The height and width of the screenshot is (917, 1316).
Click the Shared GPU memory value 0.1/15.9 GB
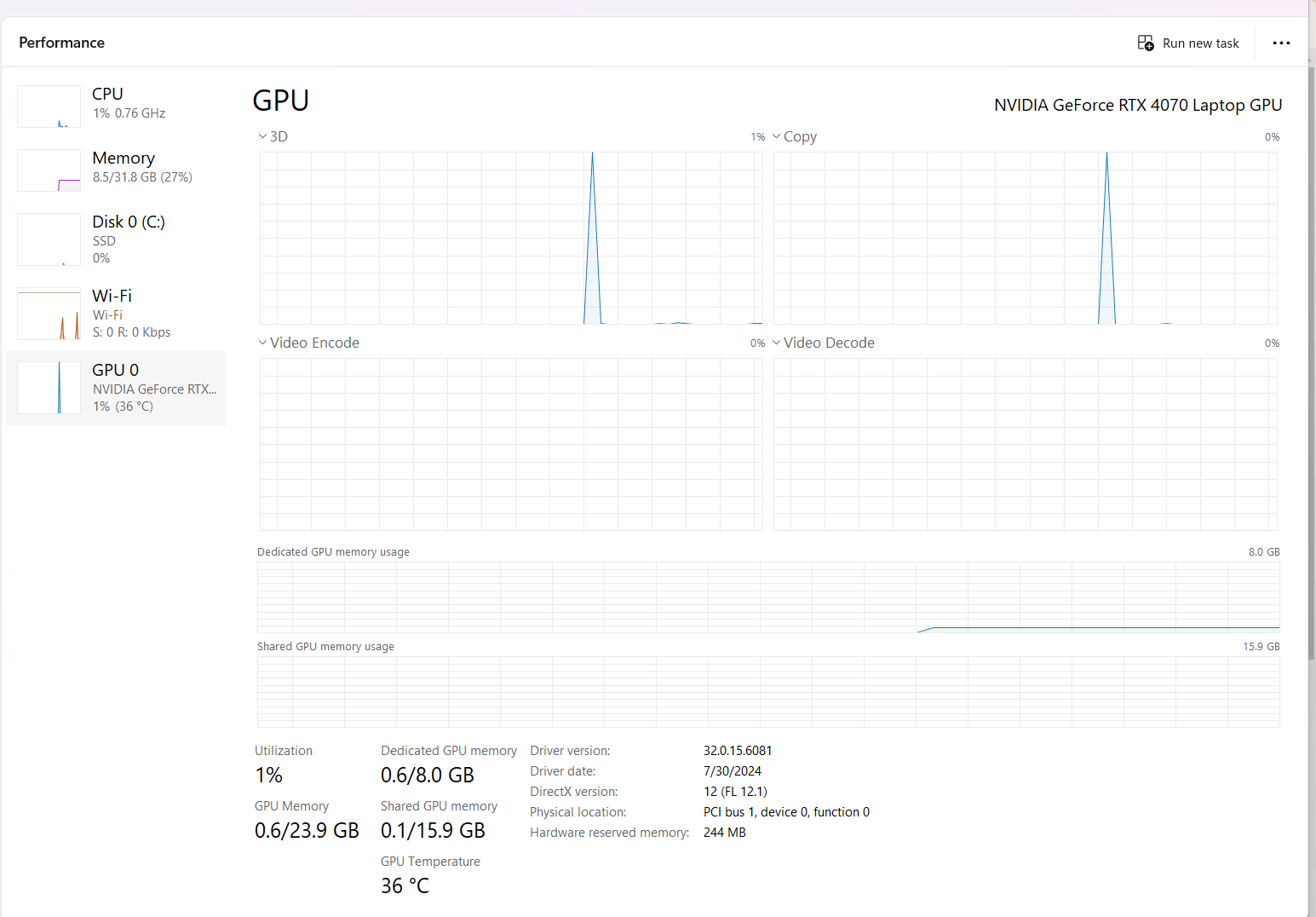point(433,831)
